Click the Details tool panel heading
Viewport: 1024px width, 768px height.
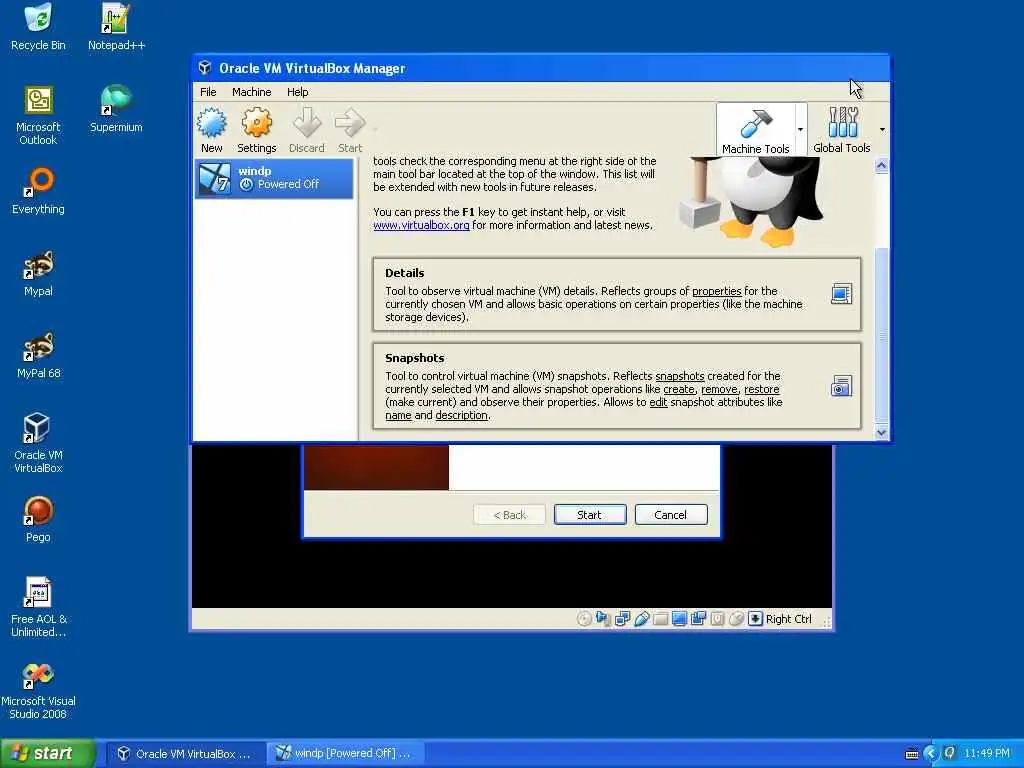point(404,273)
